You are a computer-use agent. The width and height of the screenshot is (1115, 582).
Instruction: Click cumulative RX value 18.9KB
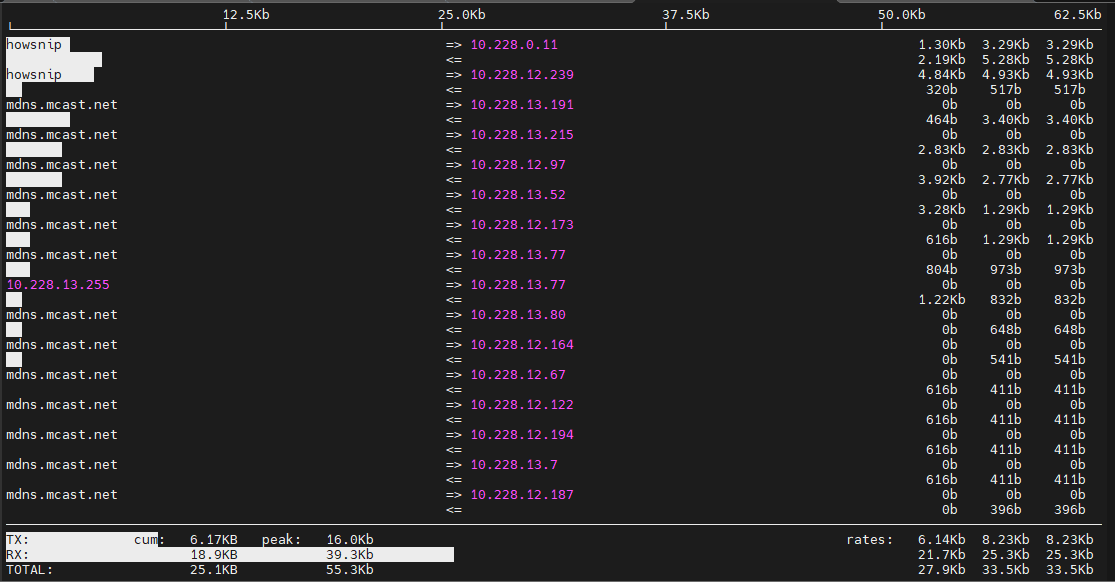tap(214, 554)
